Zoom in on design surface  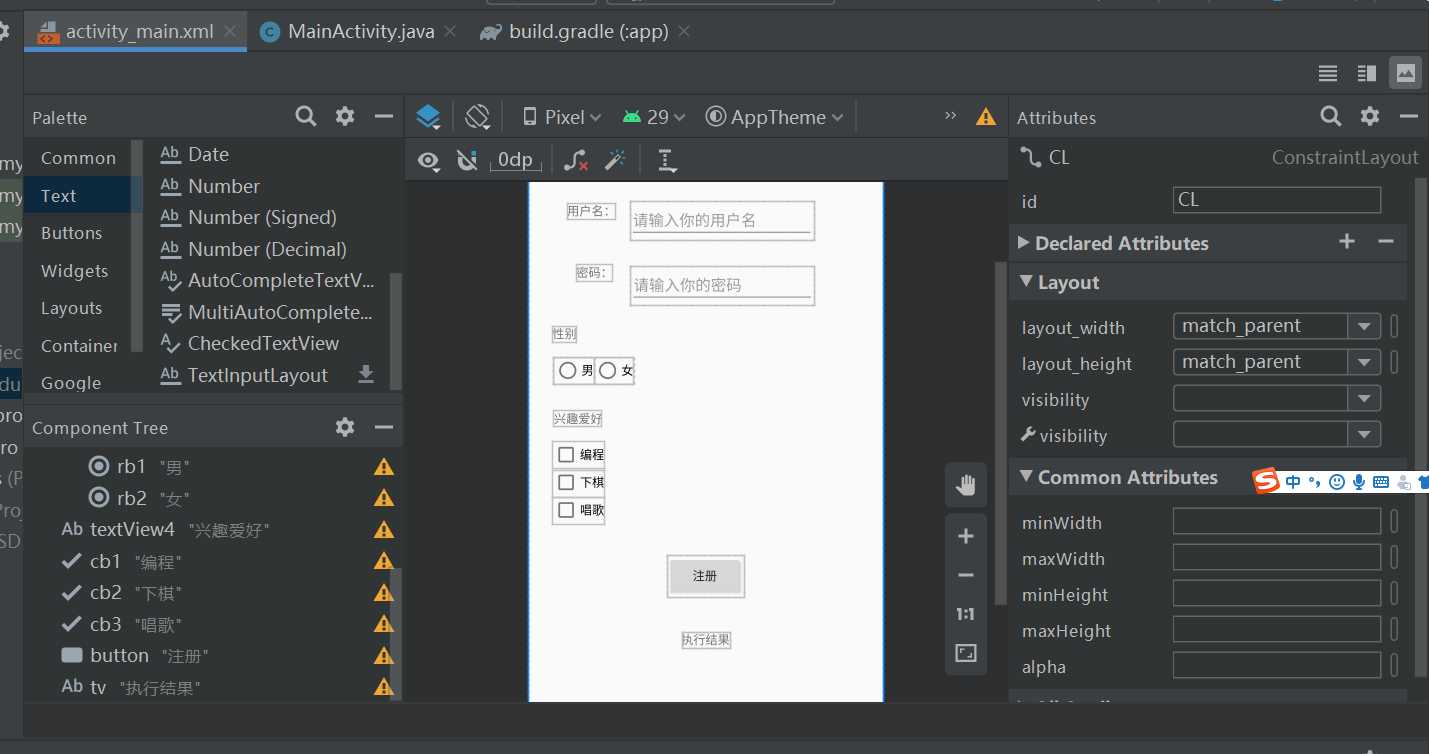pyautogui.click(x=966, y=537)
